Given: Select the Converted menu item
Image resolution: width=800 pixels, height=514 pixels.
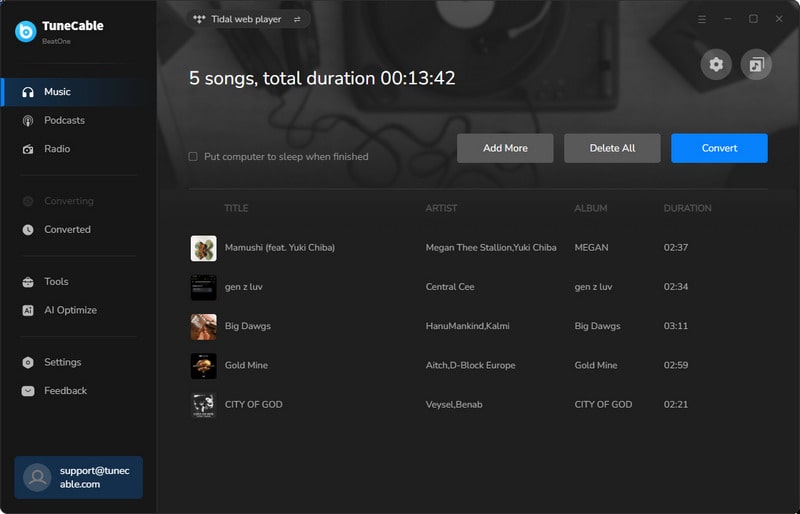Looking at the screenshot, I should pos(67,230).
